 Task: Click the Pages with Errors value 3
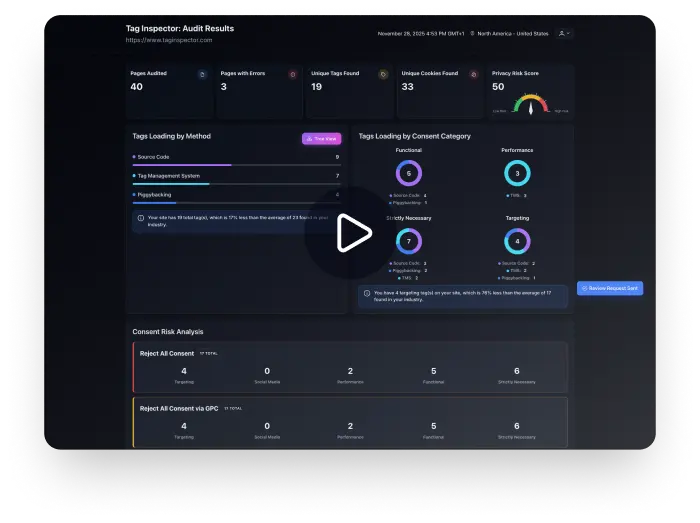pos(224,87)
